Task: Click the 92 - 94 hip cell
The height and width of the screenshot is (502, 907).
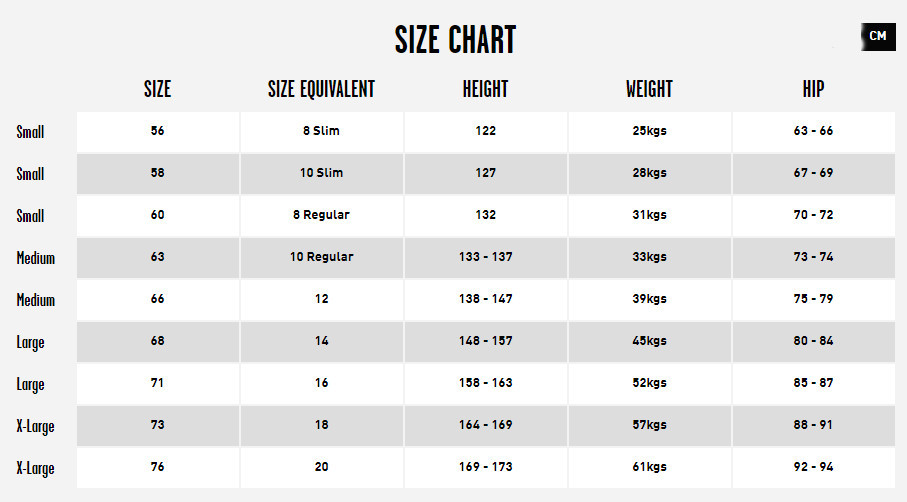Action: [x=813, y=467]
